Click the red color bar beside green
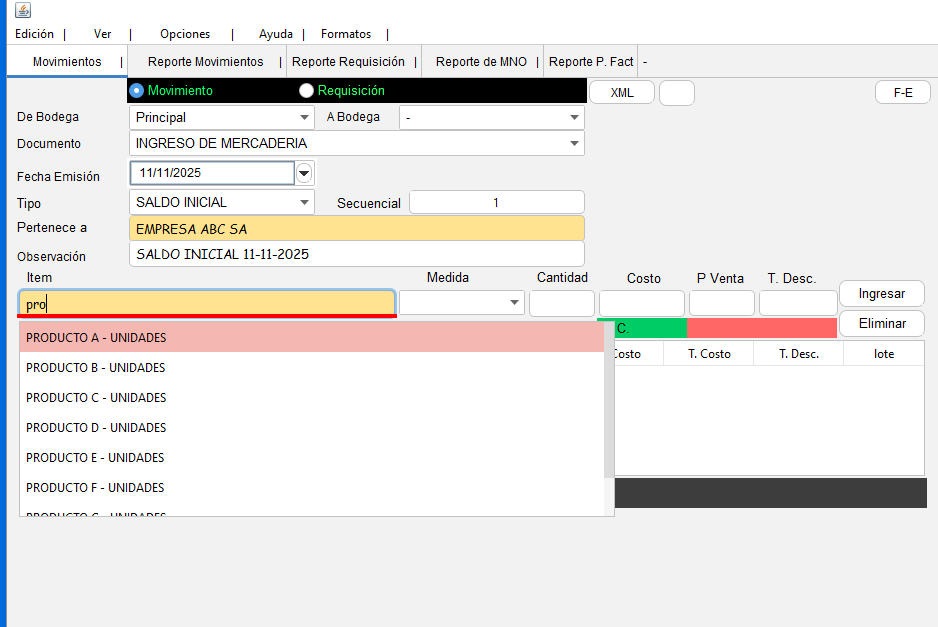 tap(761, 328)
